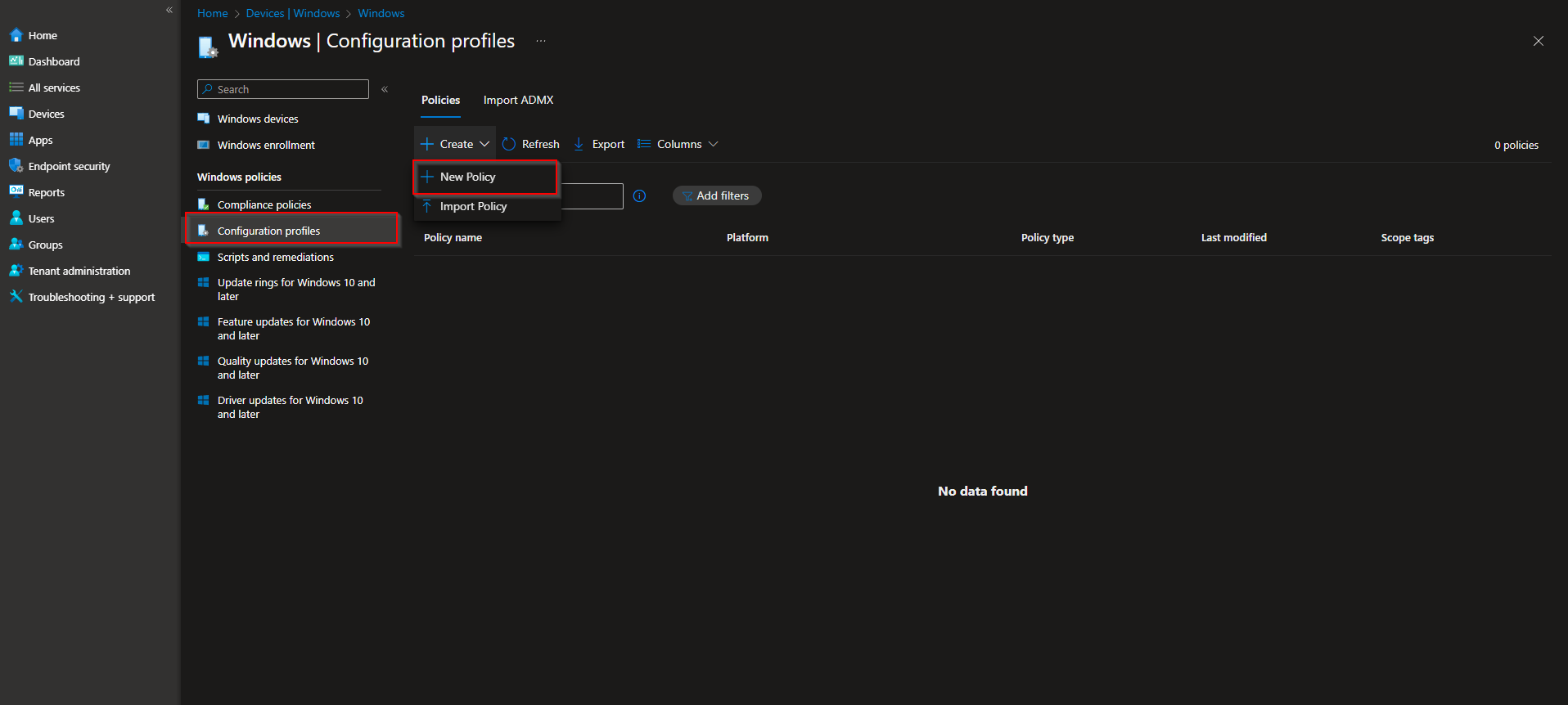The height and width of the screenshot is (705, 1568).
Task: Click the Feature updates Windows logo icon
Action: coord(204,321)
